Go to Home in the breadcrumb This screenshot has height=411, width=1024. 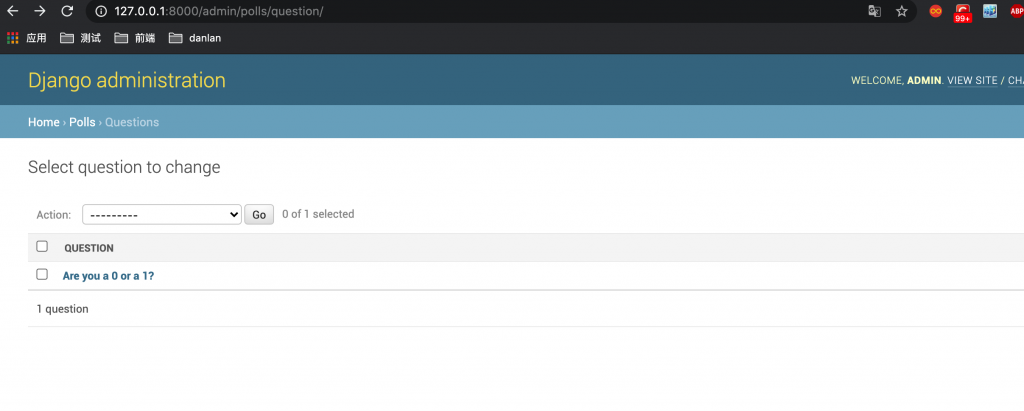(43, 122)
